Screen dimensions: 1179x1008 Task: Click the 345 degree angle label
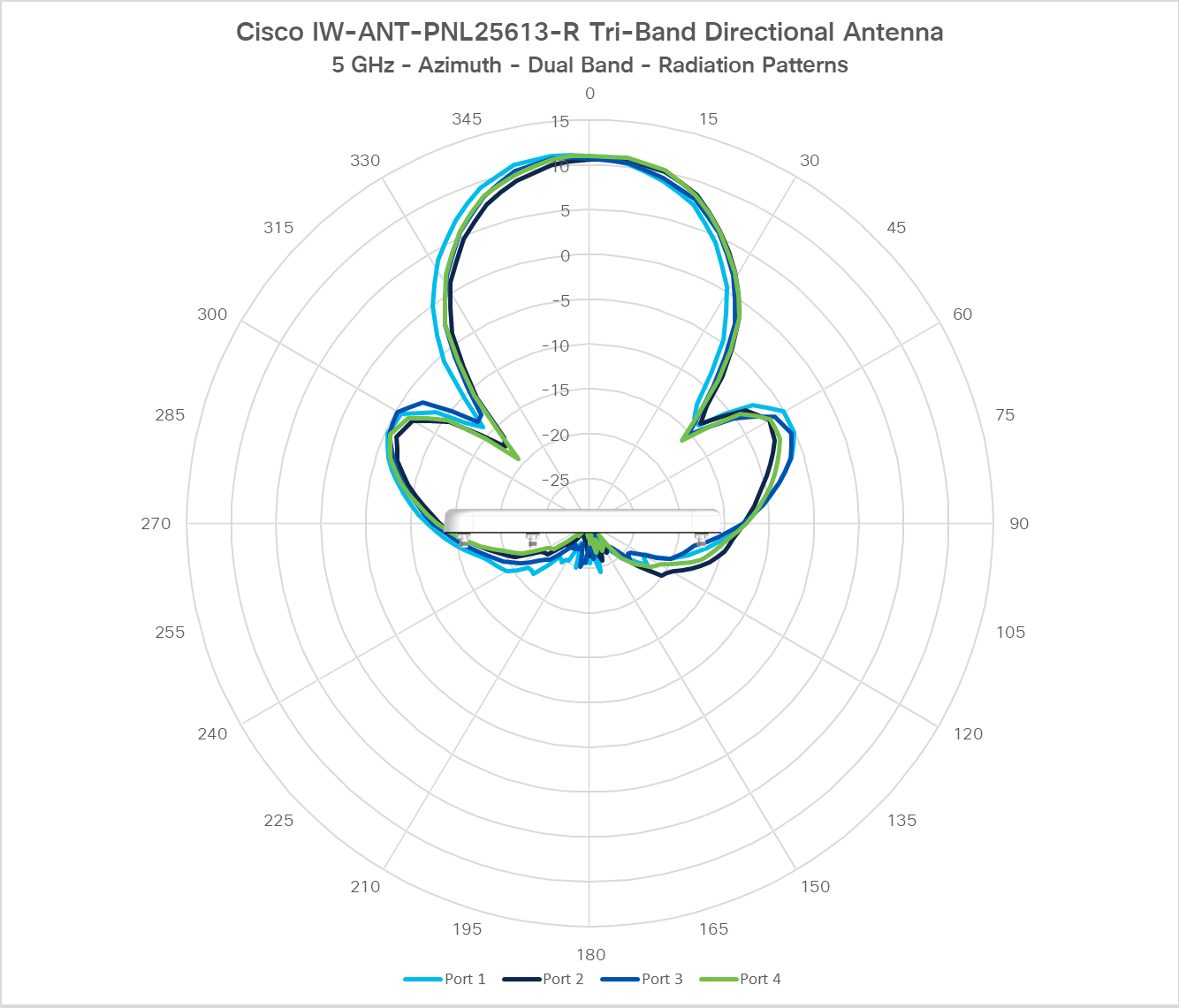pos(467,119)
